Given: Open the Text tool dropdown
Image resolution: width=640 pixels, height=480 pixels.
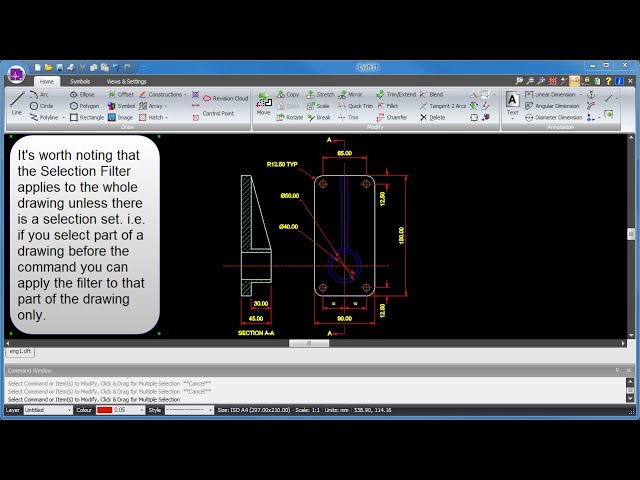Looking at the screenshot, I should click(x=512, y=118).
